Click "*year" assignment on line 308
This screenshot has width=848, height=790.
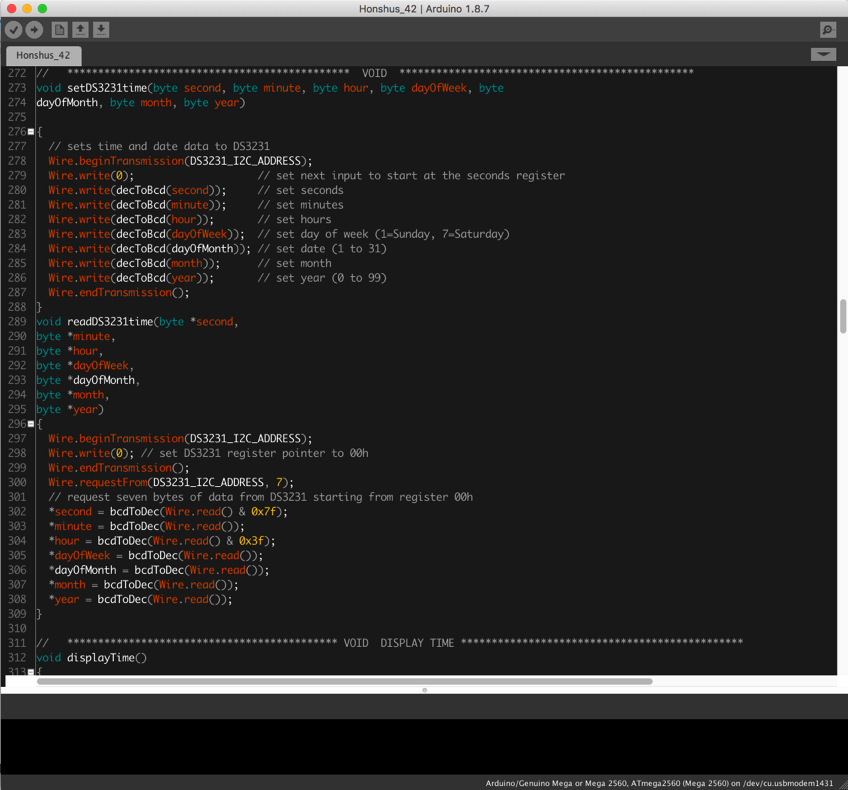pos(64,599)
